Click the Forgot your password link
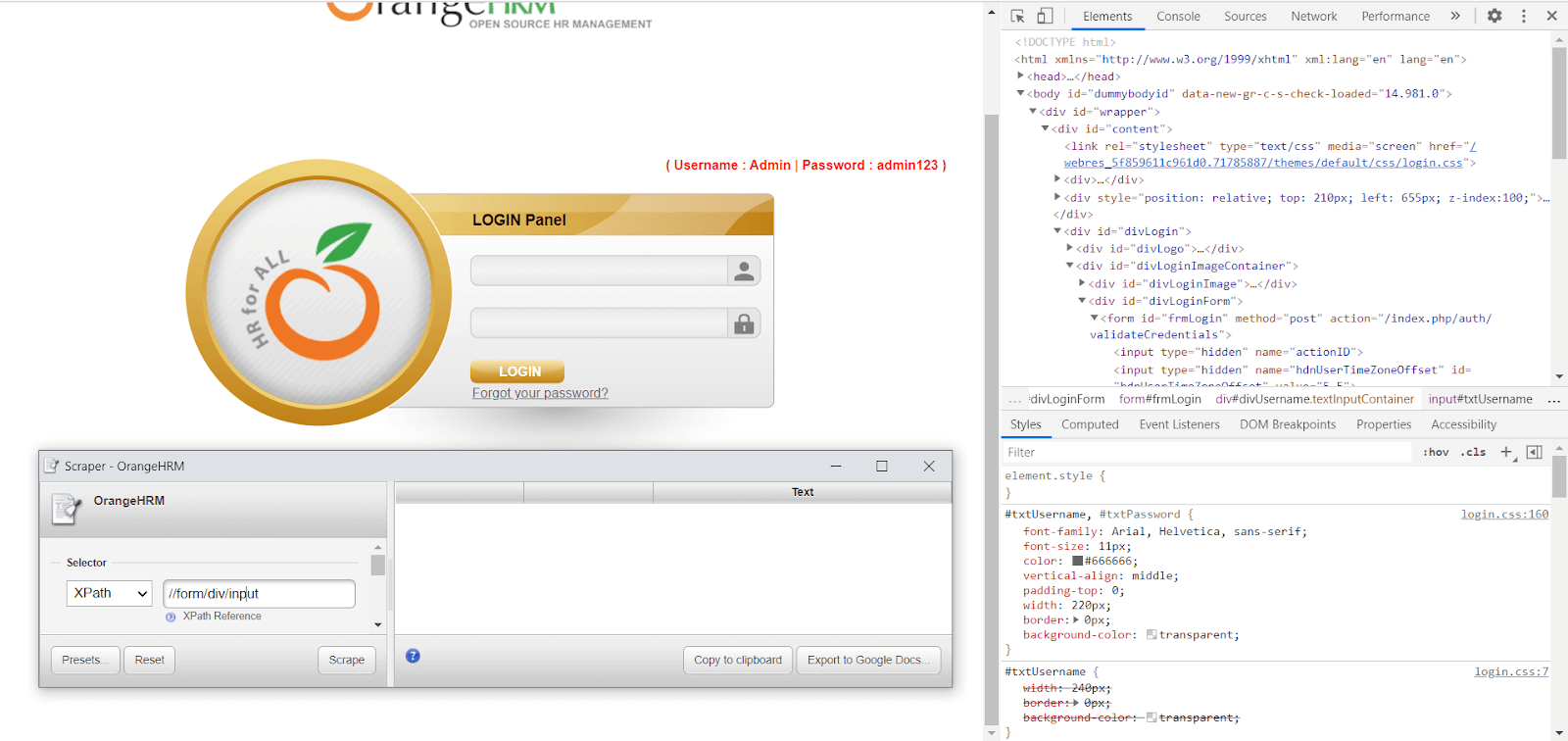 [x=540, y=393]
